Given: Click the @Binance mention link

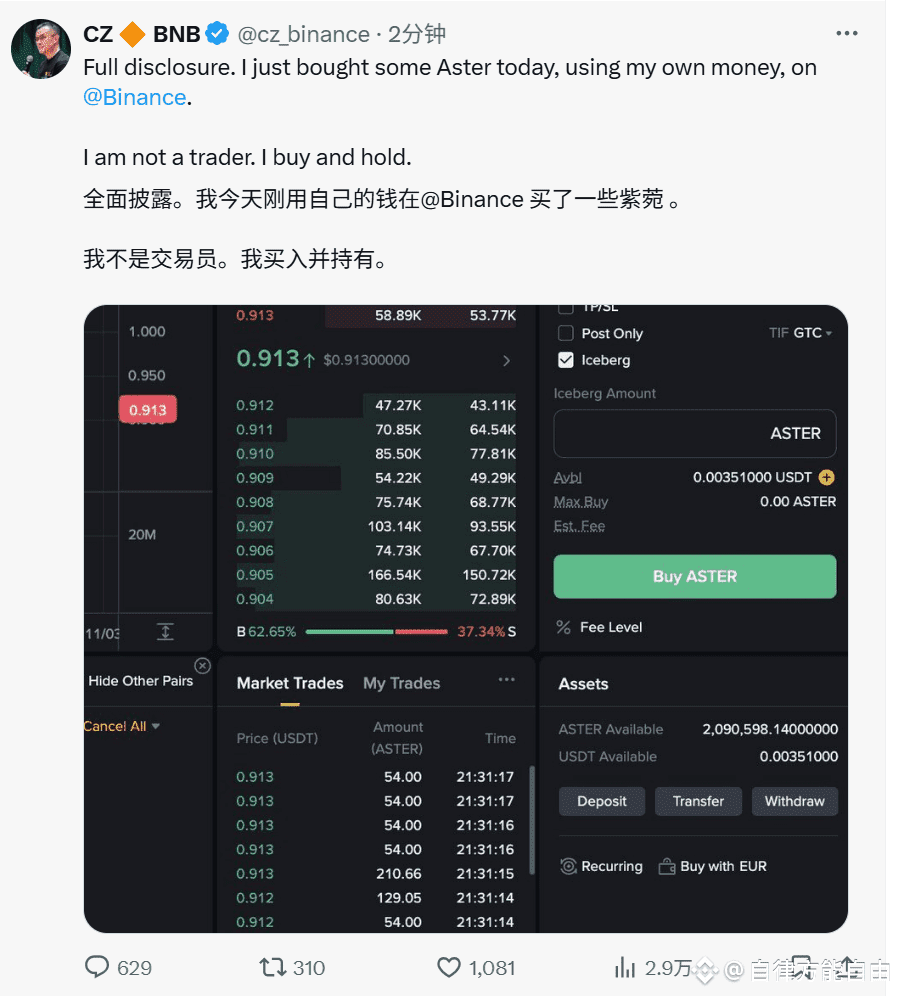Looking at the screenshot, I should [135, 97].
